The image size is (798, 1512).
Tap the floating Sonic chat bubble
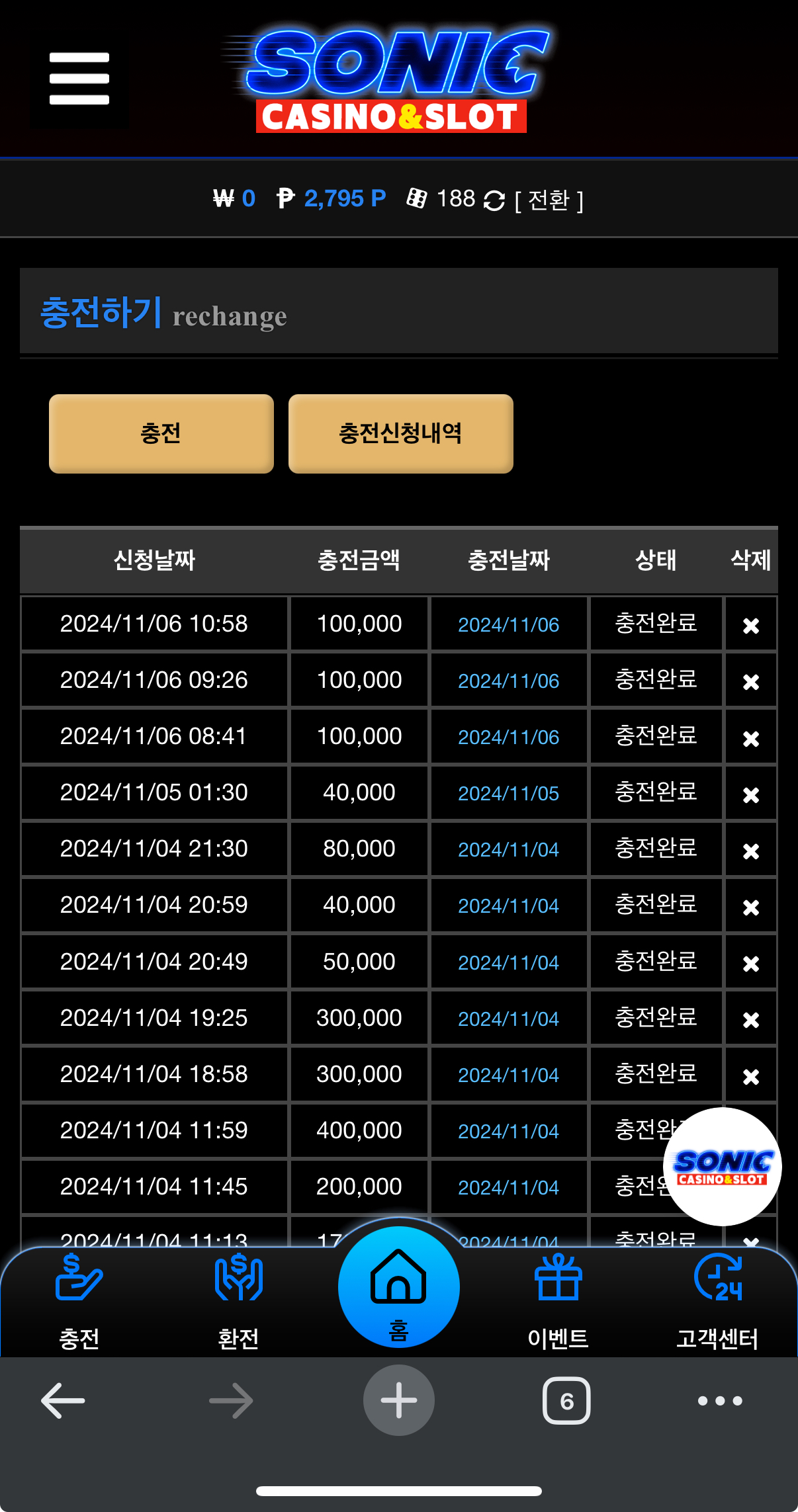[x=722, y=1166]
